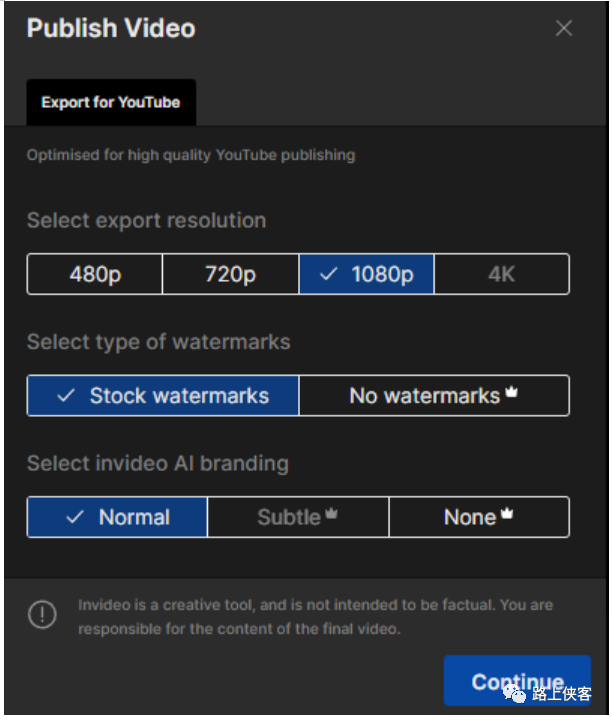The image size is (612, 721).
Task: Select 1080p export resolution
Action: tap(367, 275)
